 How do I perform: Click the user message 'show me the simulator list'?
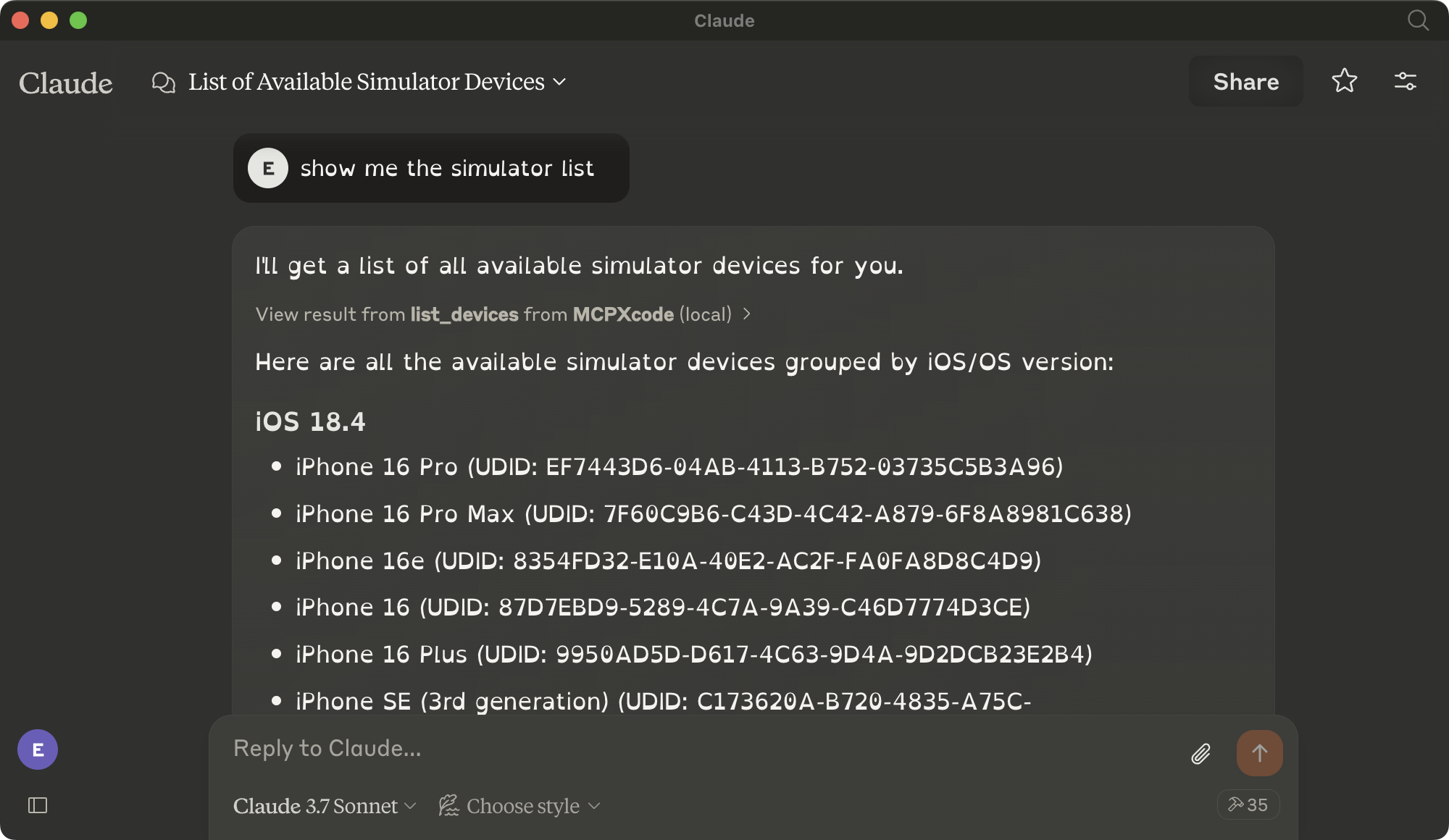pos(446,168)
